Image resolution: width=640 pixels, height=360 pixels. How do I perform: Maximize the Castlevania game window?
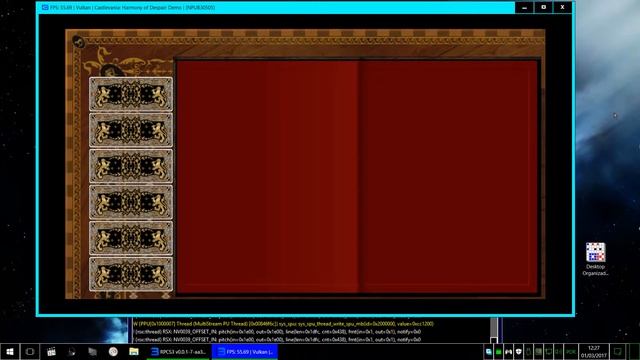click(x=544, y=7)
